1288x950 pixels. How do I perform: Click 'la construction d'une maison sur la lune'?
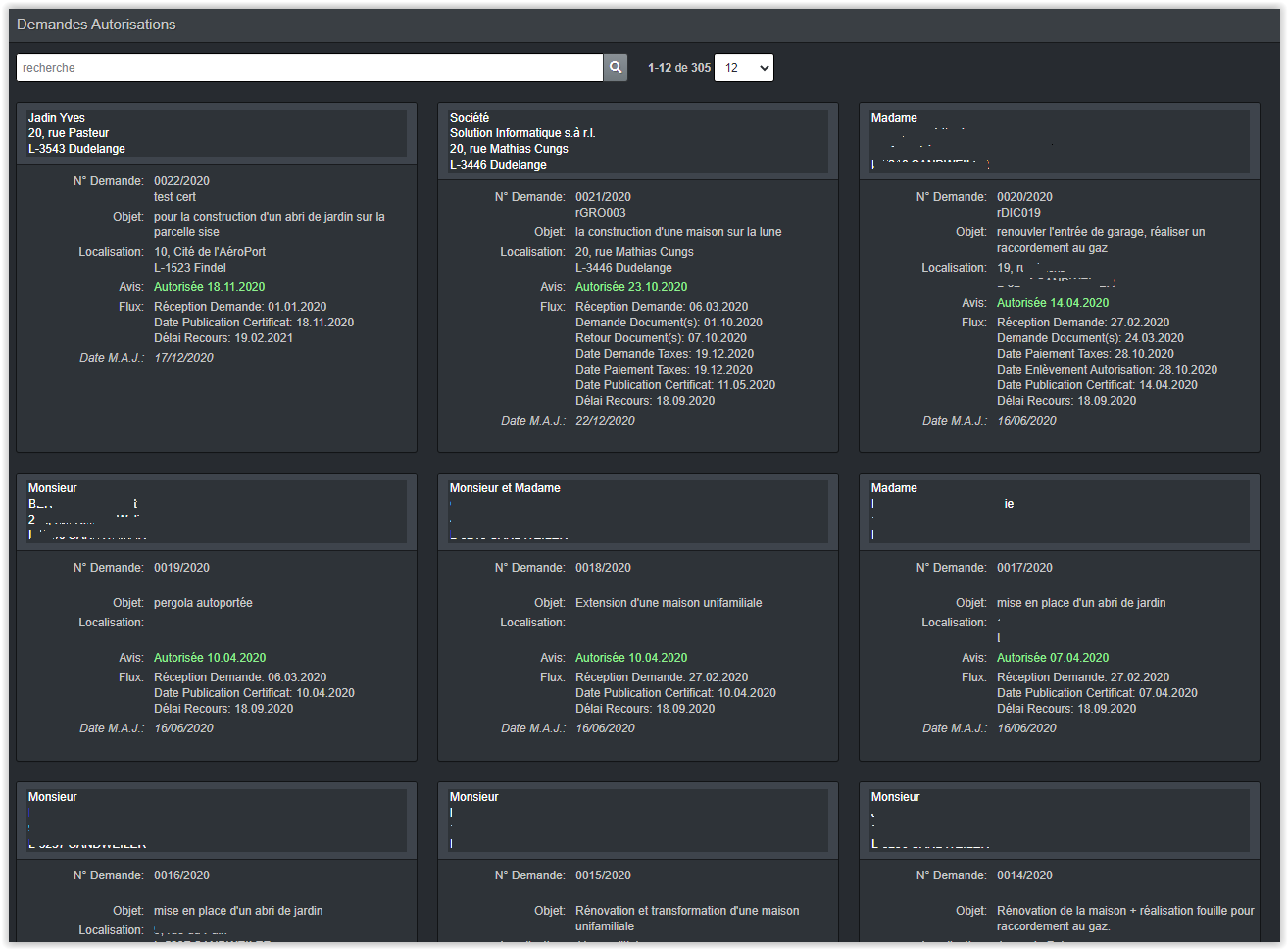coord(678,232)
